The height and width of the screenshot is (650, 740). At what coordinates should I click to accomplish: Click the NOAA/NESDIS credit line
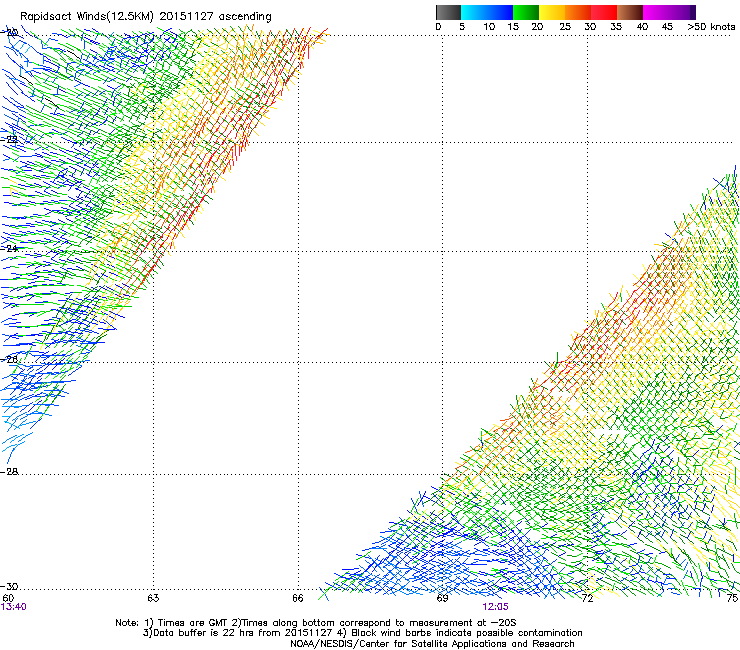(432, 644)
